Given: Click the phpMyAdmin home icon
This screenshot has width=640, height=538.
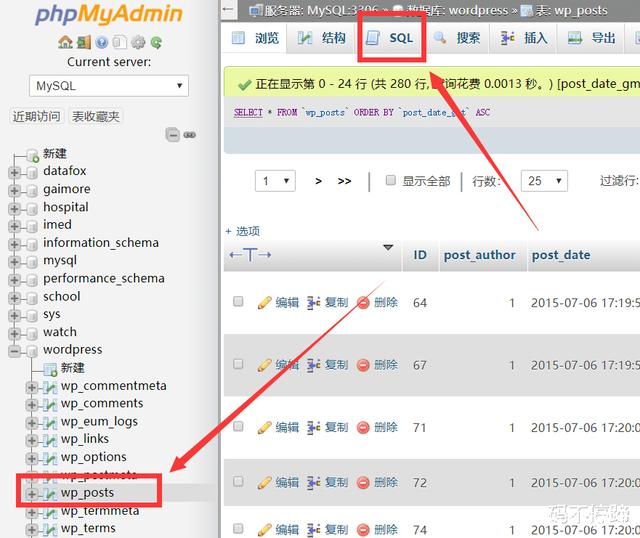Looking at the screenshot, I should (66, 43).
